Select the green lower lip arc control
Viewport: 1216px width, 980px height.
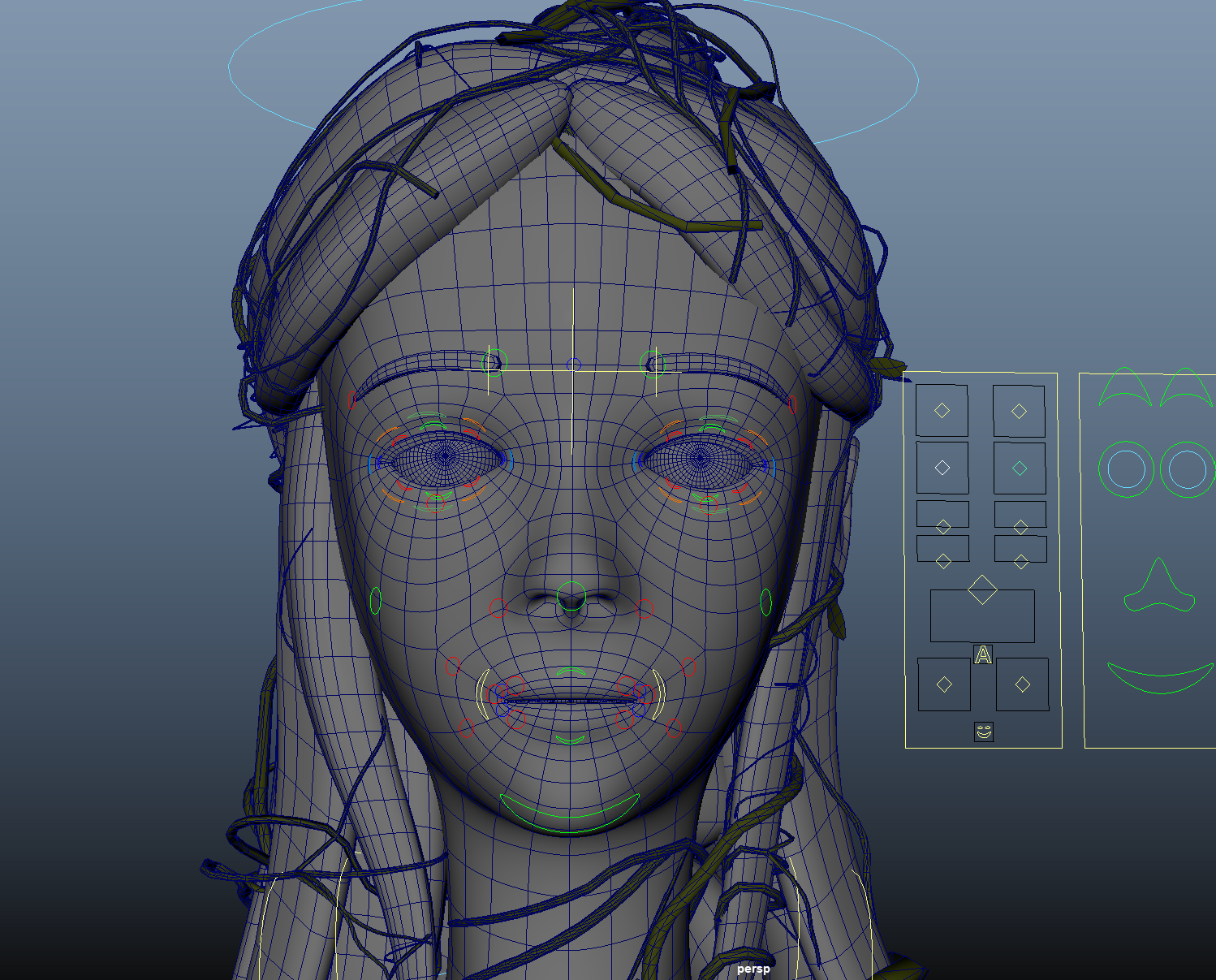(571, 740)
